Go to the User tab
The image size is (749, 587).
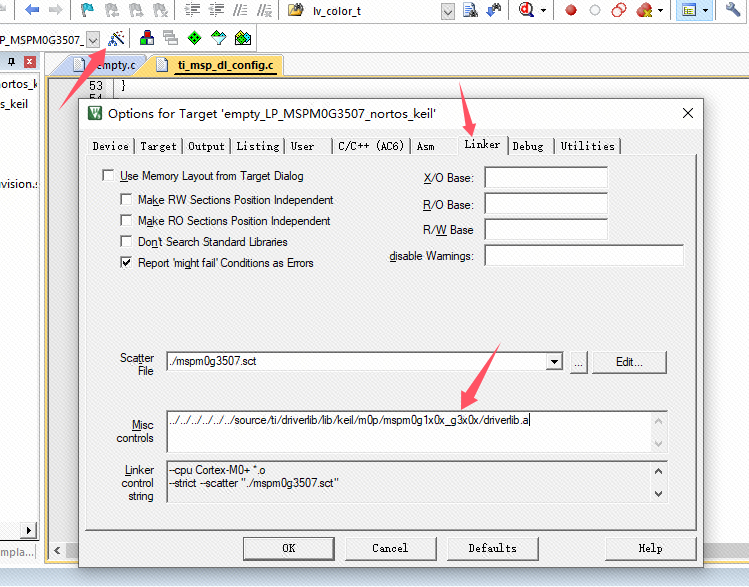pos(302,146)
